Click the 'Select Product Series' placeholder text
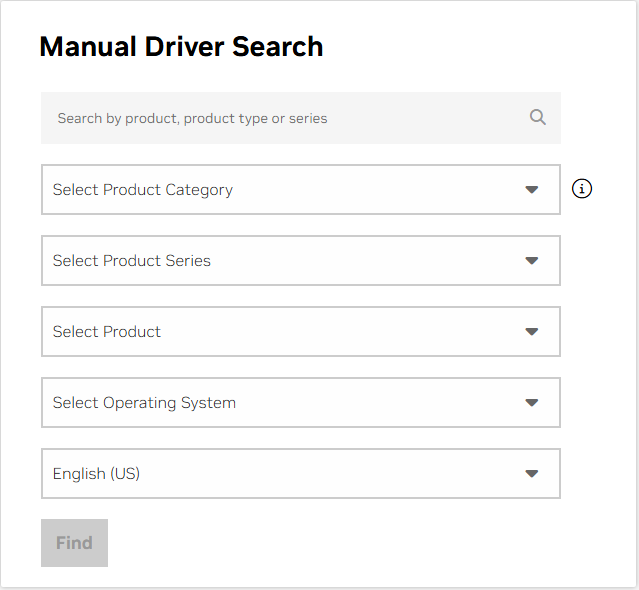Screen dimensions: 639x590 tap(132, 261)
